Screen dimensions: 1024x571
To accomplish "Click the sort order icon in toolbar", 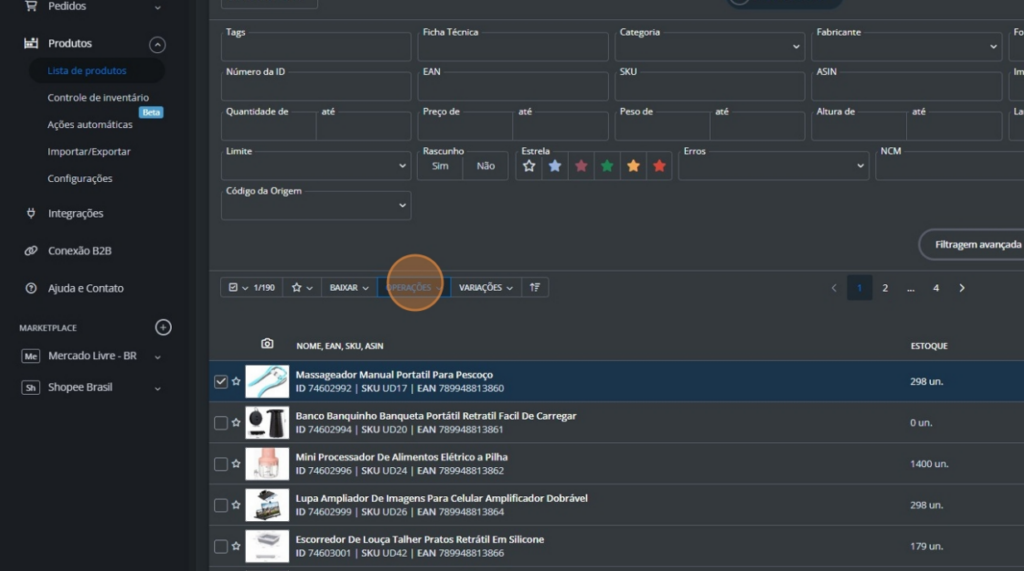I will (x=535, y=288).
